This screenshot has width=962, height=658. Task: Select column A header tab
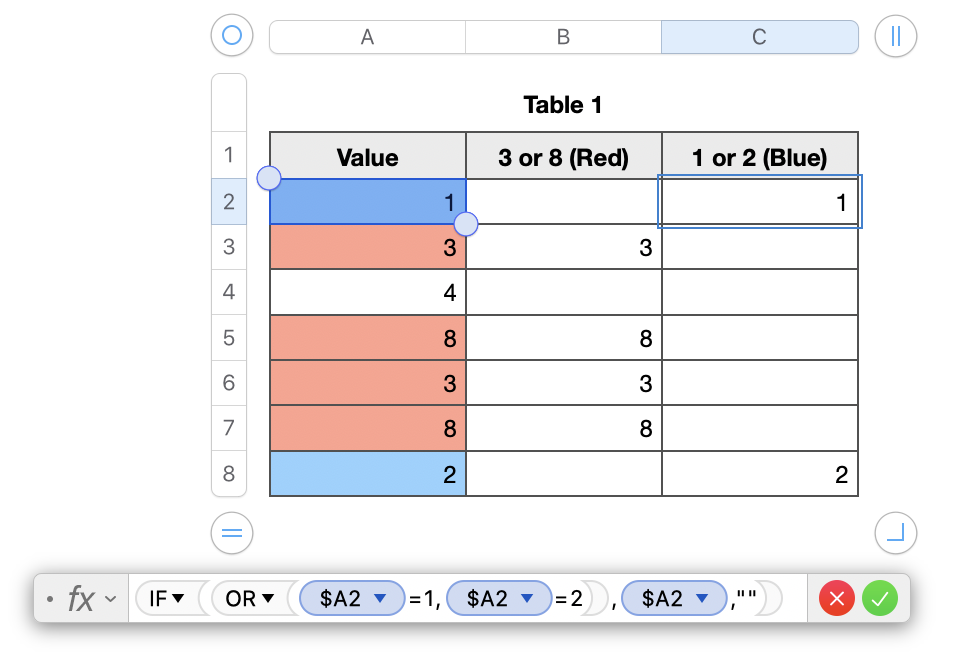click(367, 37)
